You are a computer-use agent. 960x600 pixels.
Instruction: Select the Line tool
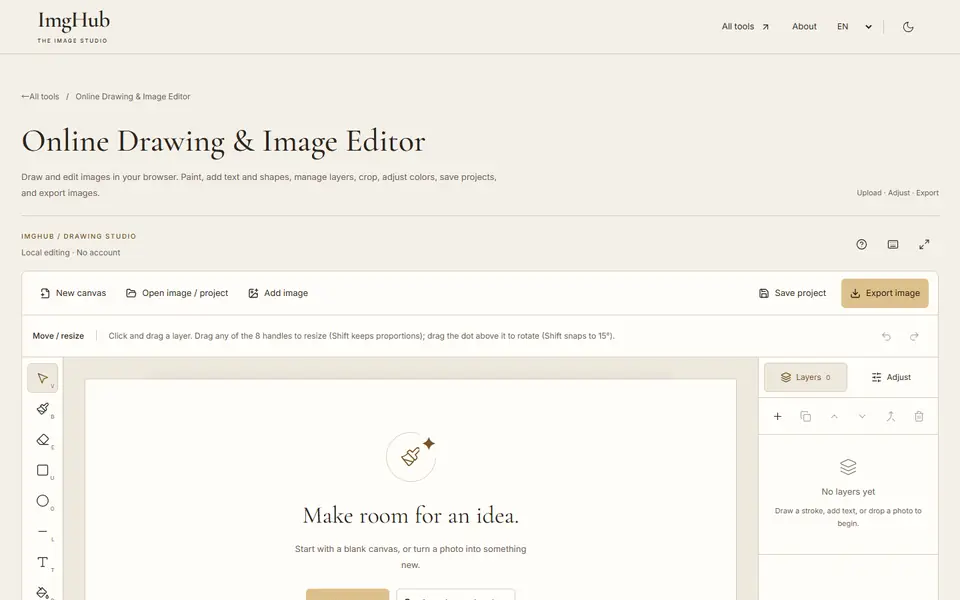[x=42, y=531]
